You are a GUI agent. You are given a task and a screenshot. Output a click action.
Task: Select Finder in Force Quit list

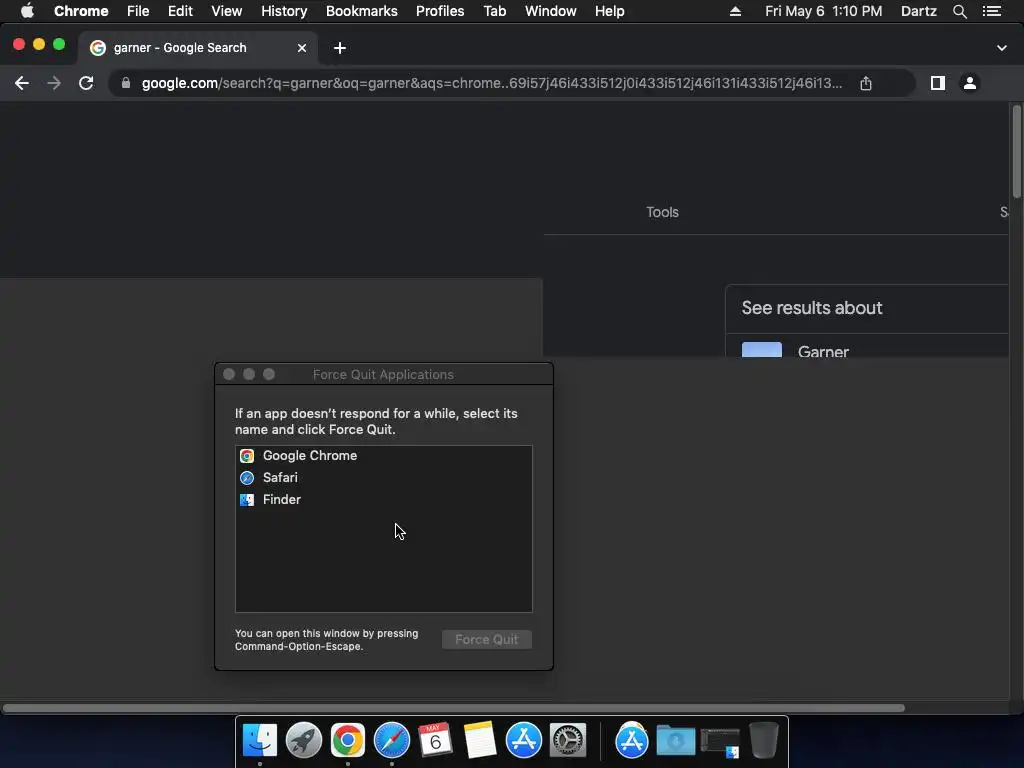pos(383,500)
